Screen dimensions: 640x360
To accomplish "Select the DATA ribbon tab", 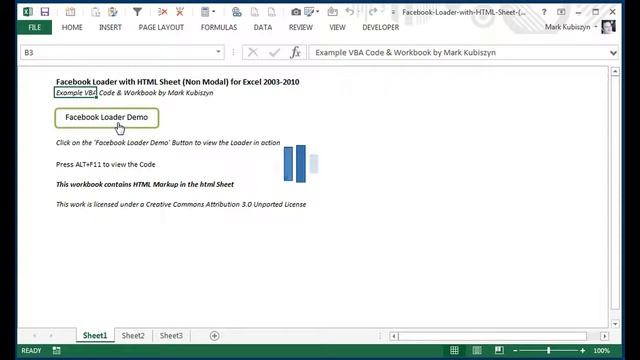I will coord(263,27).
